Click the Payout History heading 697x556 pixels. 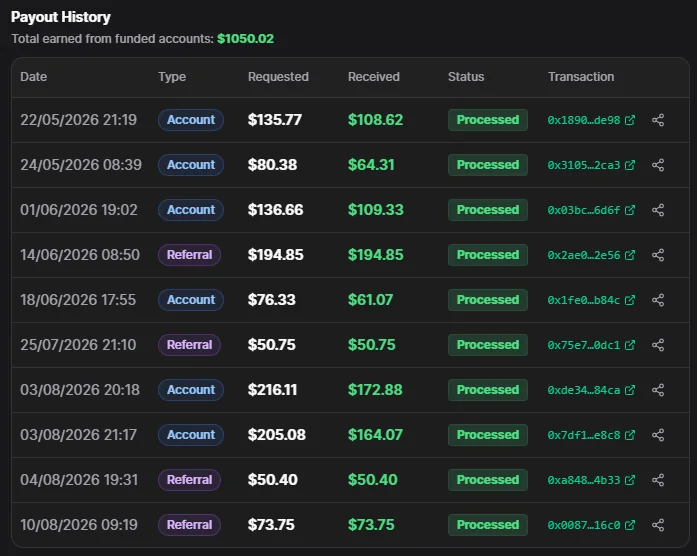click(x=60, y=17)
